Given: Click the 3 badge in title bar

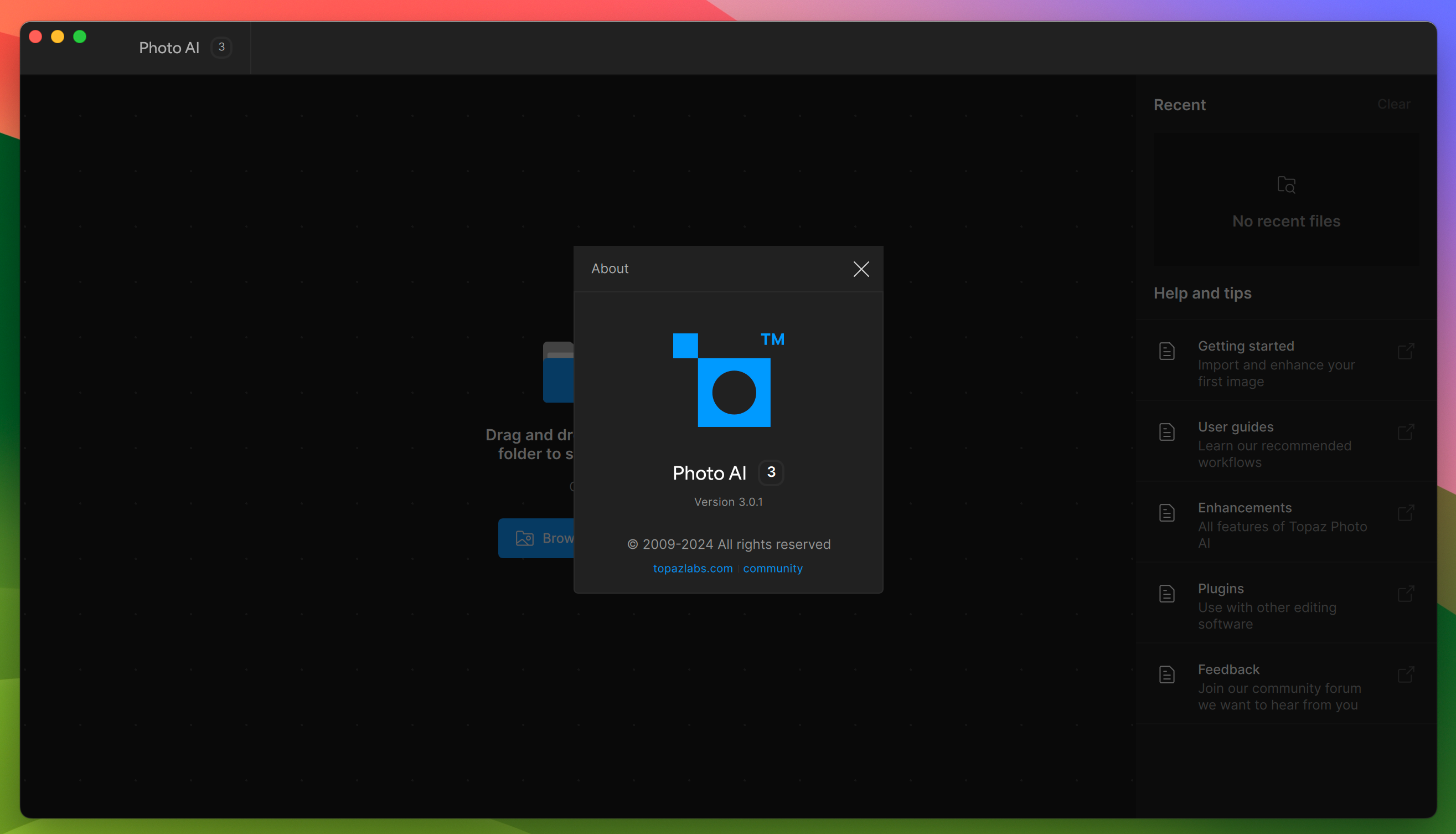Looking at the screenshot, I should click(221, 48).
